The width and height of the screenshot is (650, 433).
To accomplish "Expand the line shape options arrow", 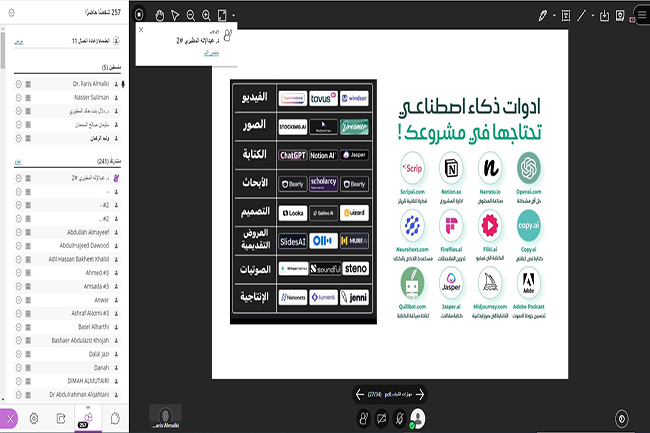I will tap(593, 16).
